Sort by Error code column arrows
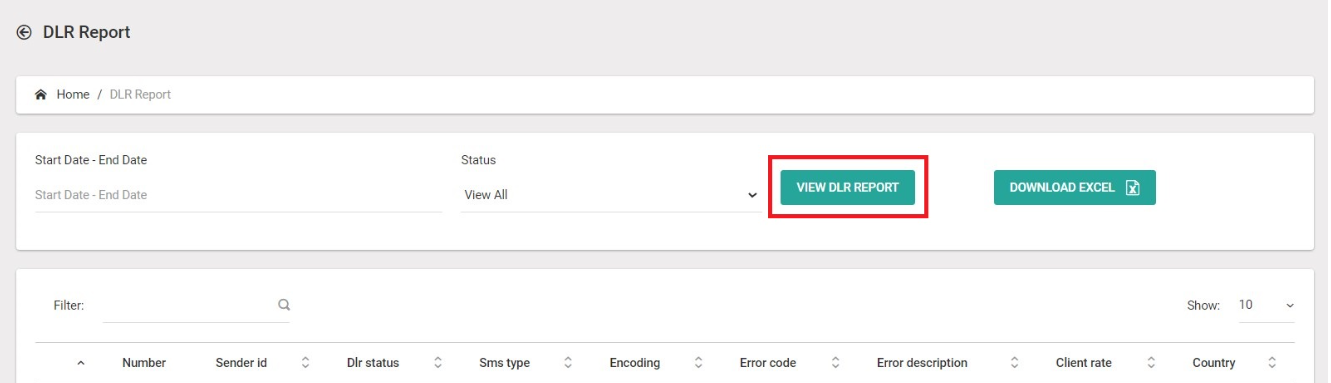 pos(835,363)
